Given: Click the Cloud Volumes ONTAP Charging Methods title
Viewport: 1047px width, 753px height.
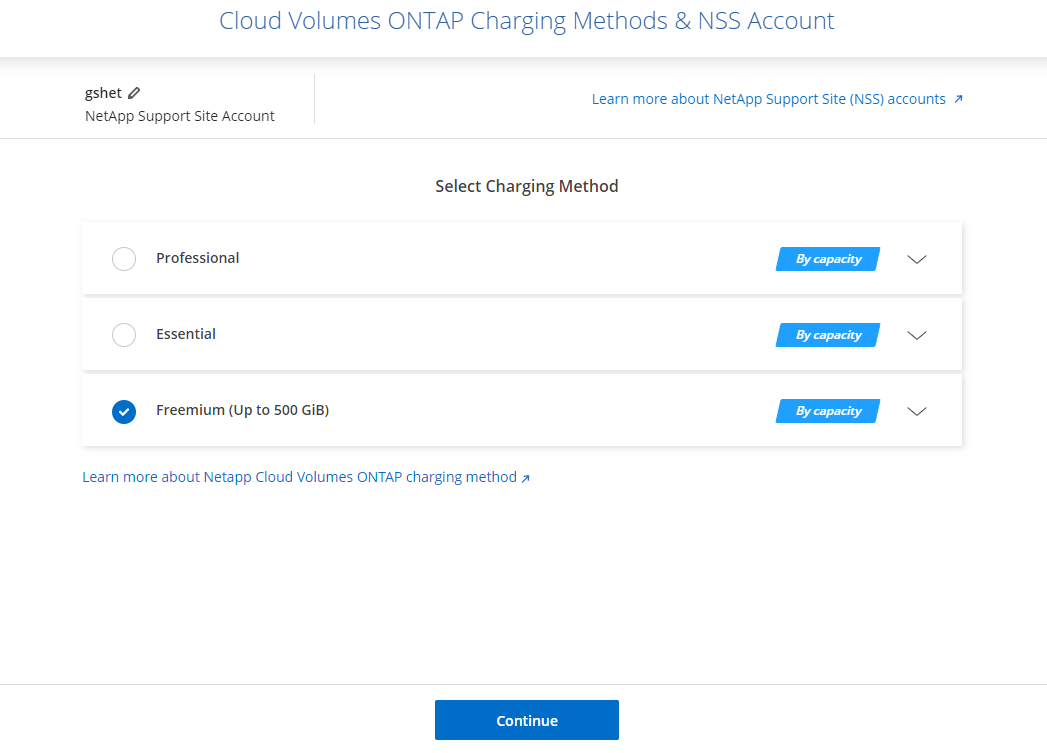Looking at the screenshot, I should click(527, 21).
